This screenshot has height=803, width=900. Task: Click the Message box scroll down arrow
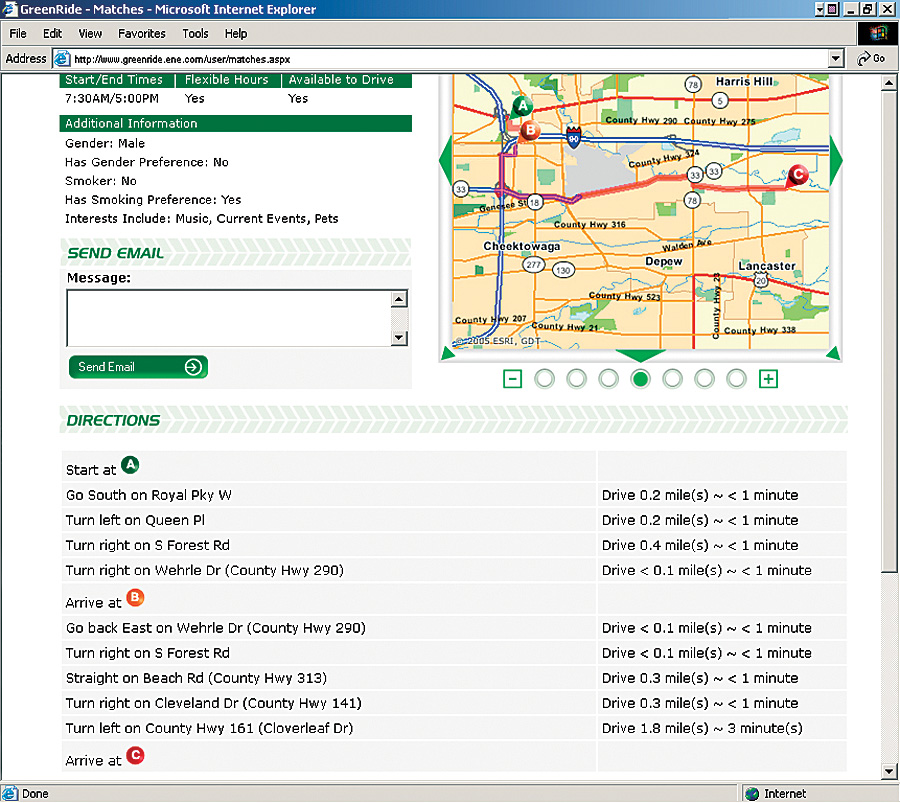click(x=399, y=338)
